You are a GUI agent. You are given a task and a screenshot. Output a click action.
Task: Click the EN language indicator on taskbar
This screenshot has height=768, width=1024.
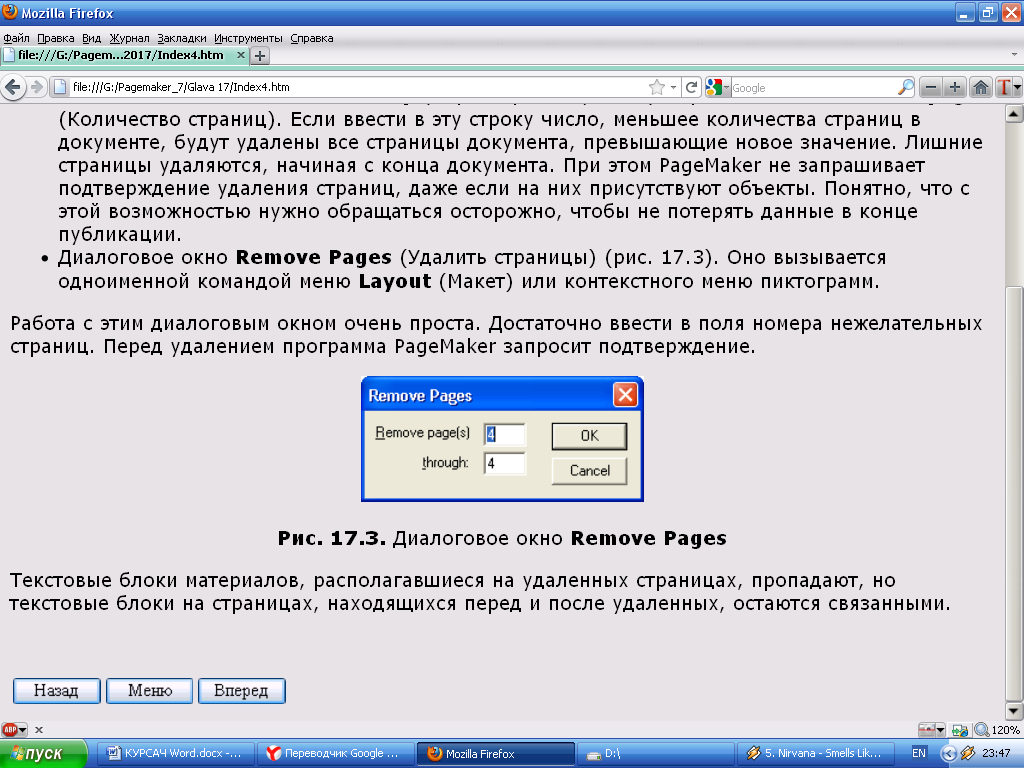[x=918, y=753]
